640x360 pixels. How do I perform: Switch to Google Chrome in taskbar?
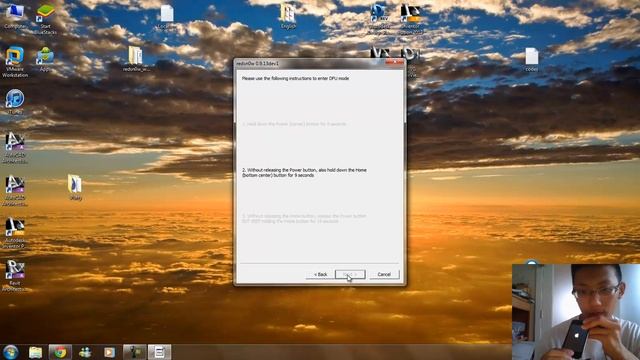[60, 352]
